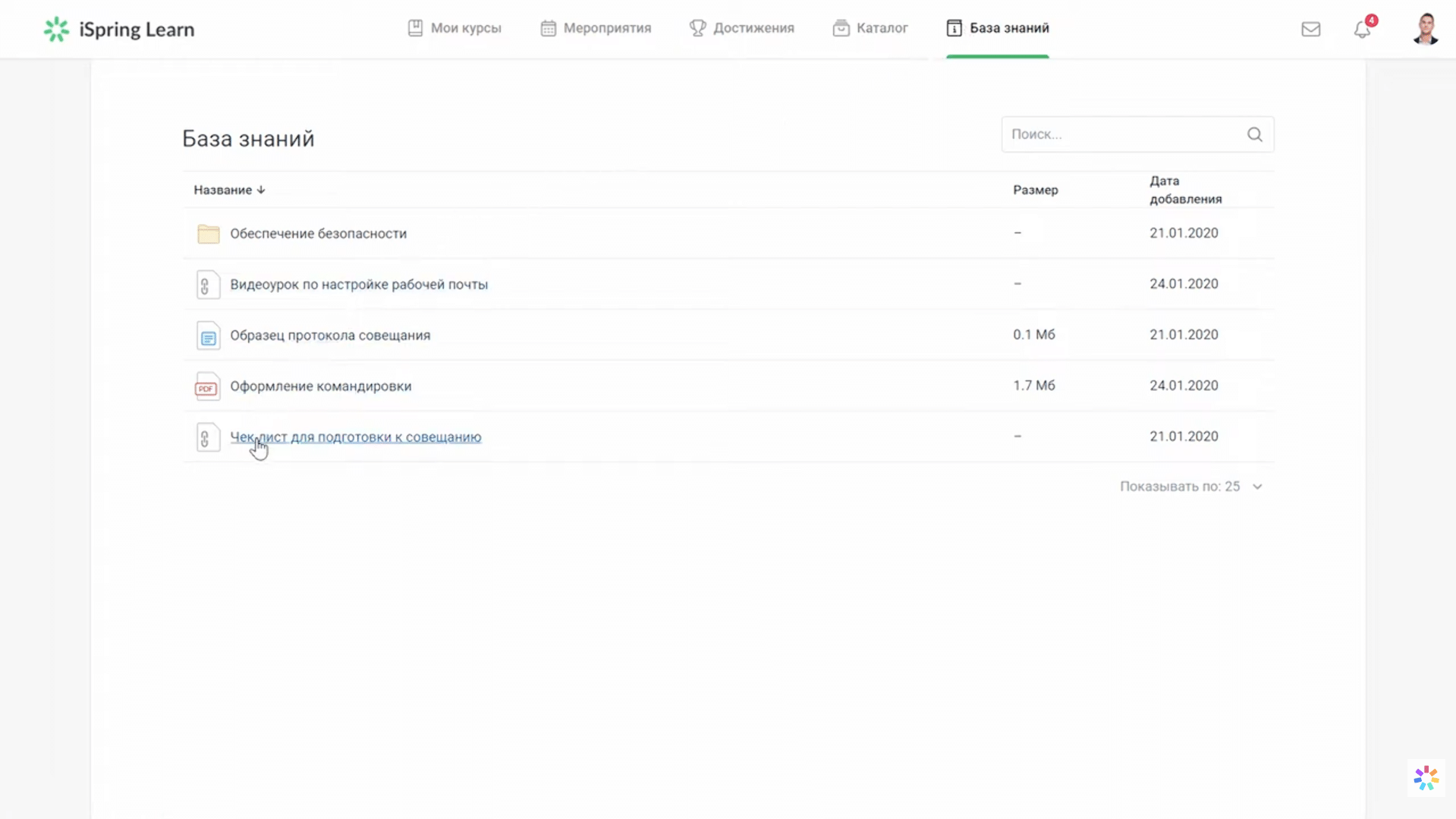Click the Дата добавления column header

(1185, 190)
